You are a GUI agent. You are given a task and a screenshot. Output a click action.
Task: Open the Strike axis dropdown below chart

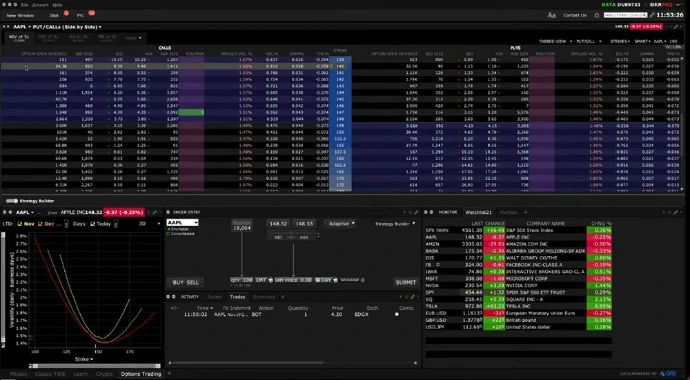coord(84,359)
